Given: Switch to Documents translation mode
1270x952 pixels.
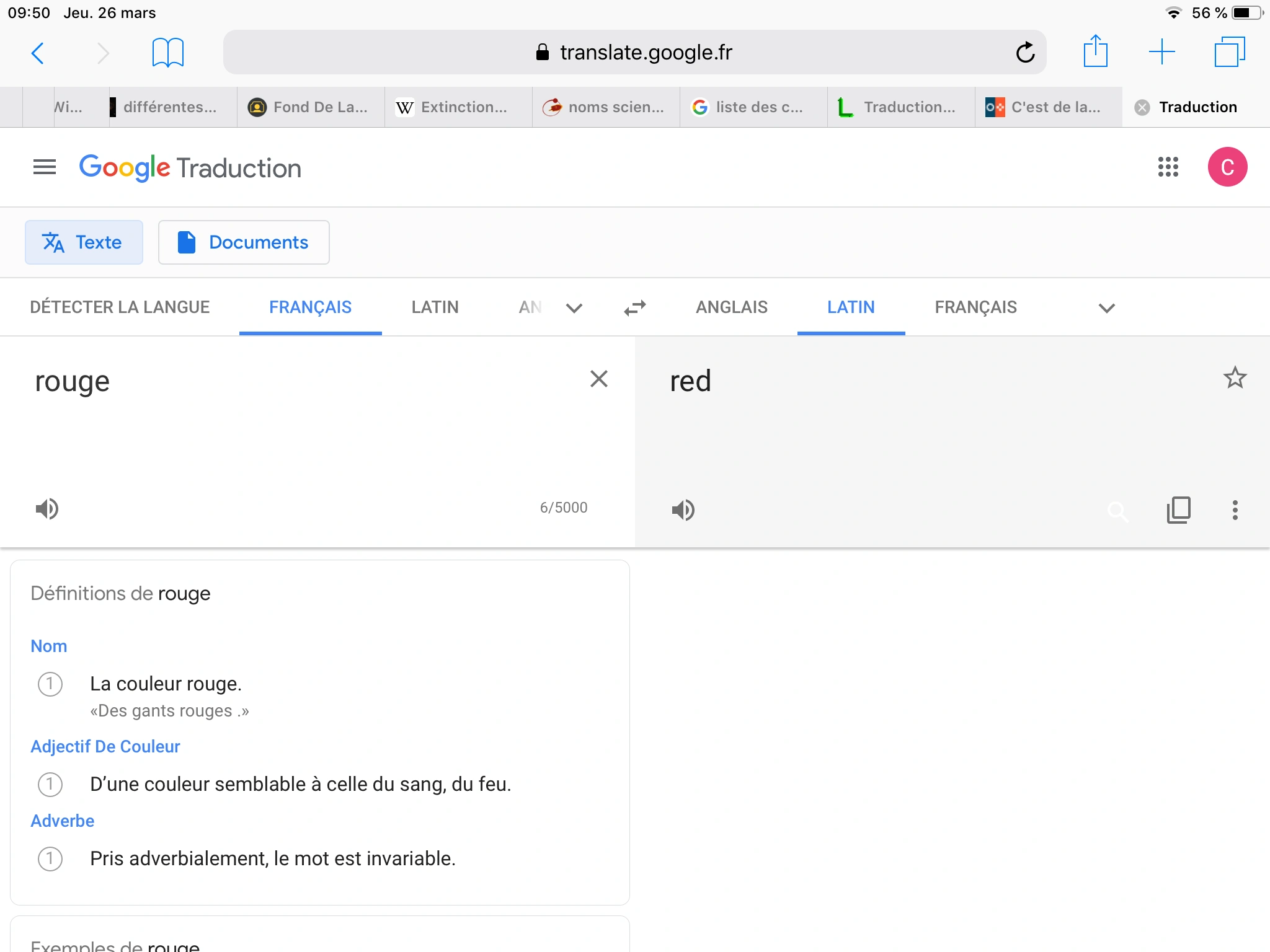Looking at the screenshot, I should click(244, 242).
